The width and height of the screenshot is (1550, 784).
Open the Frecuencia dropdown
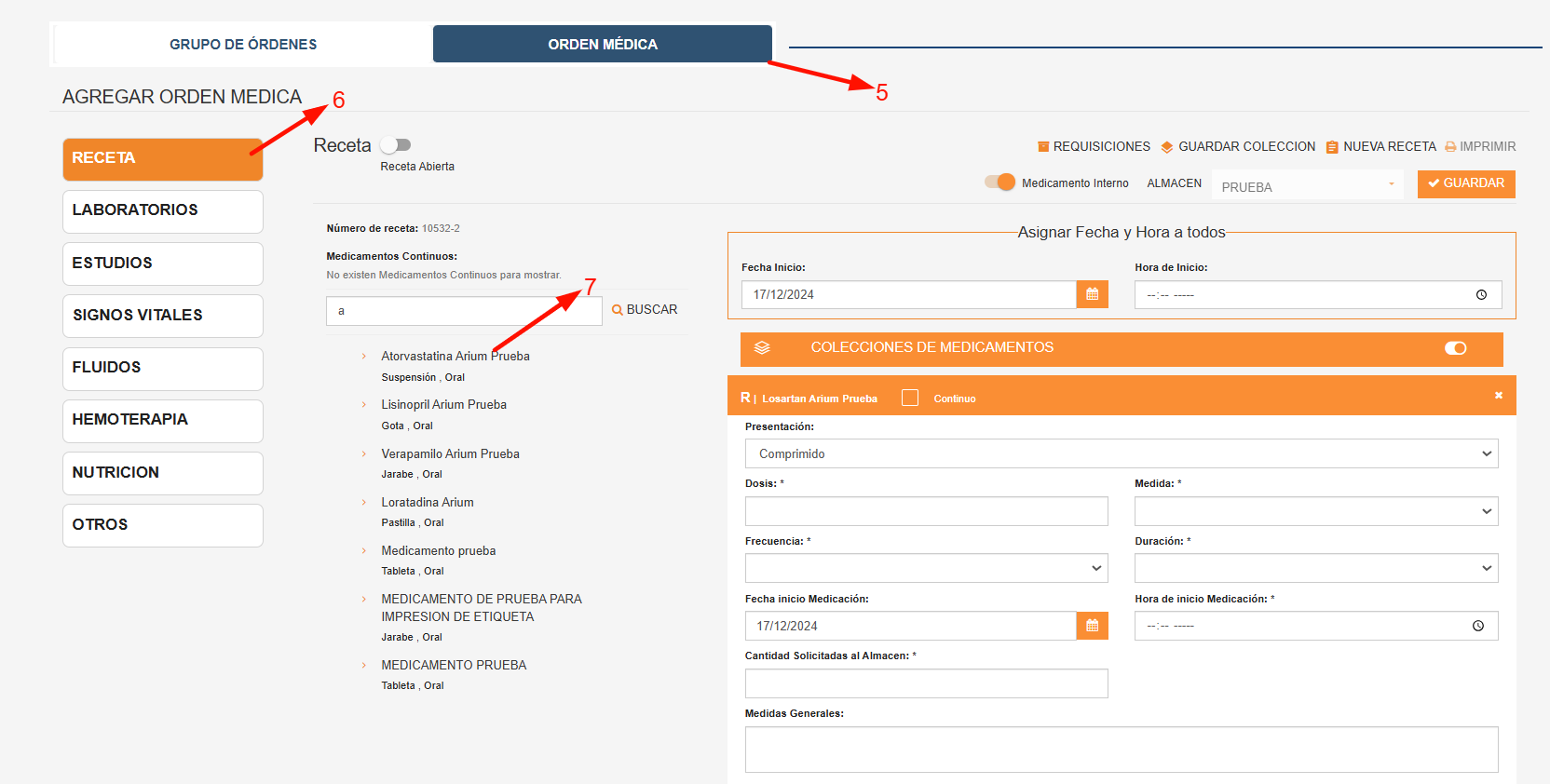tap(927, 568)
